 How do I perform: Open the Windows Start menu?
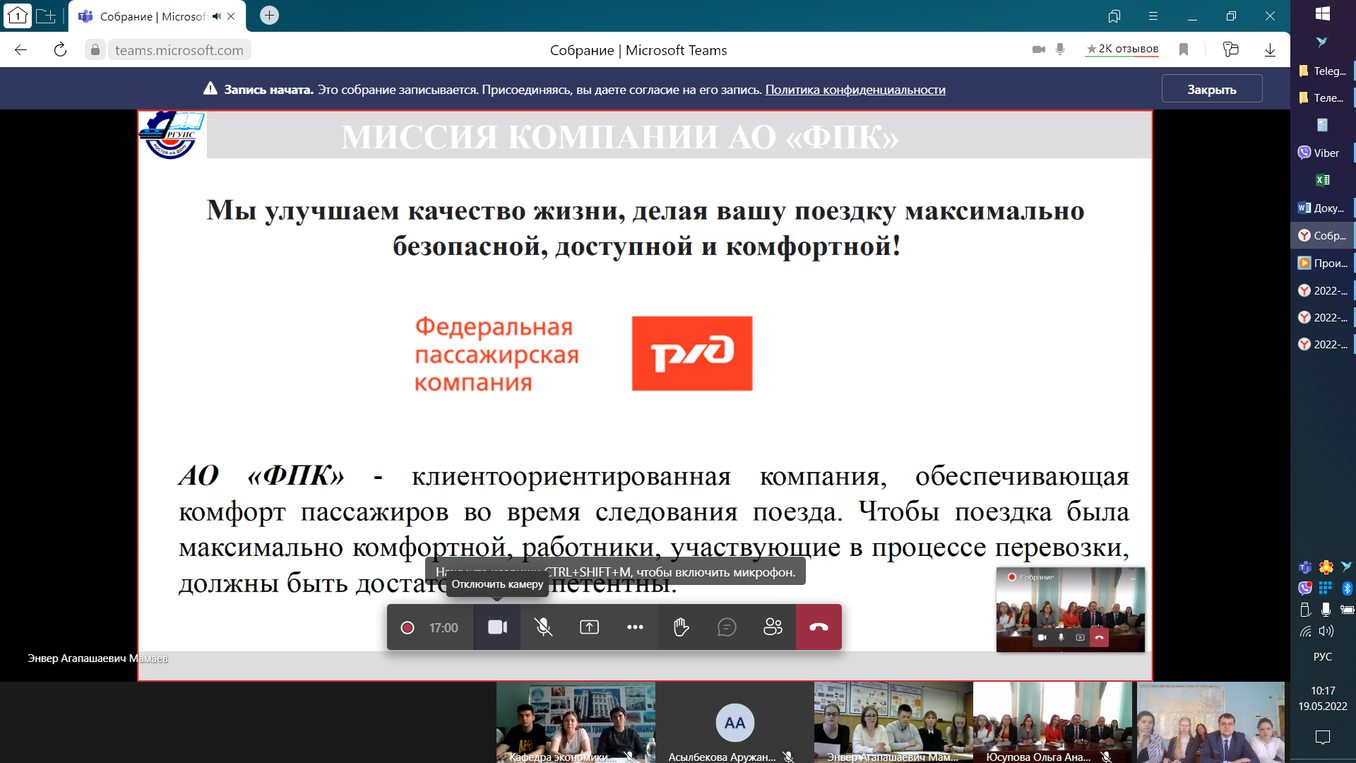click(1322, 14)
